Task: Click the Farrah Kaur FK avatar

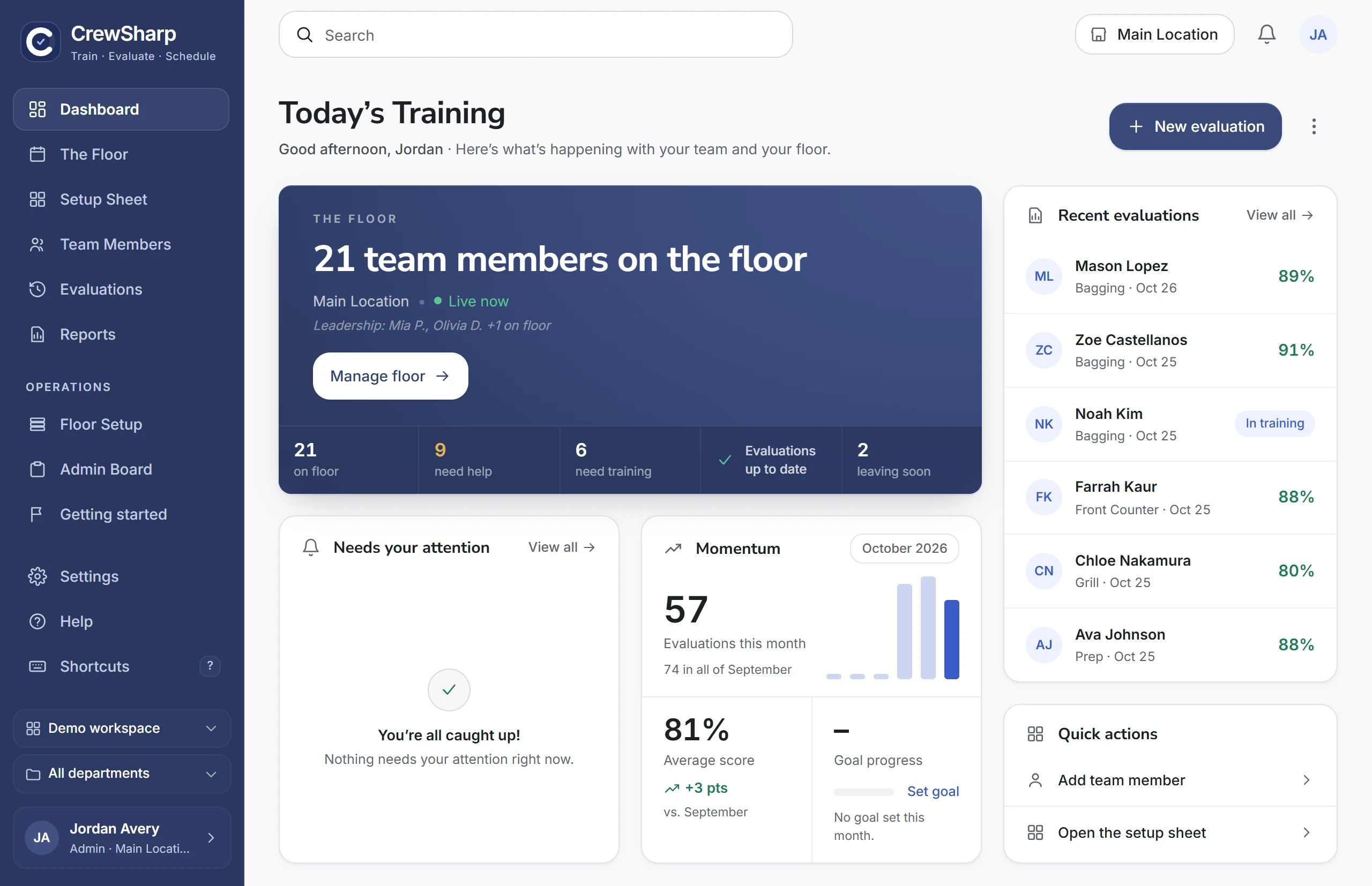Action: coord(1043,497)
